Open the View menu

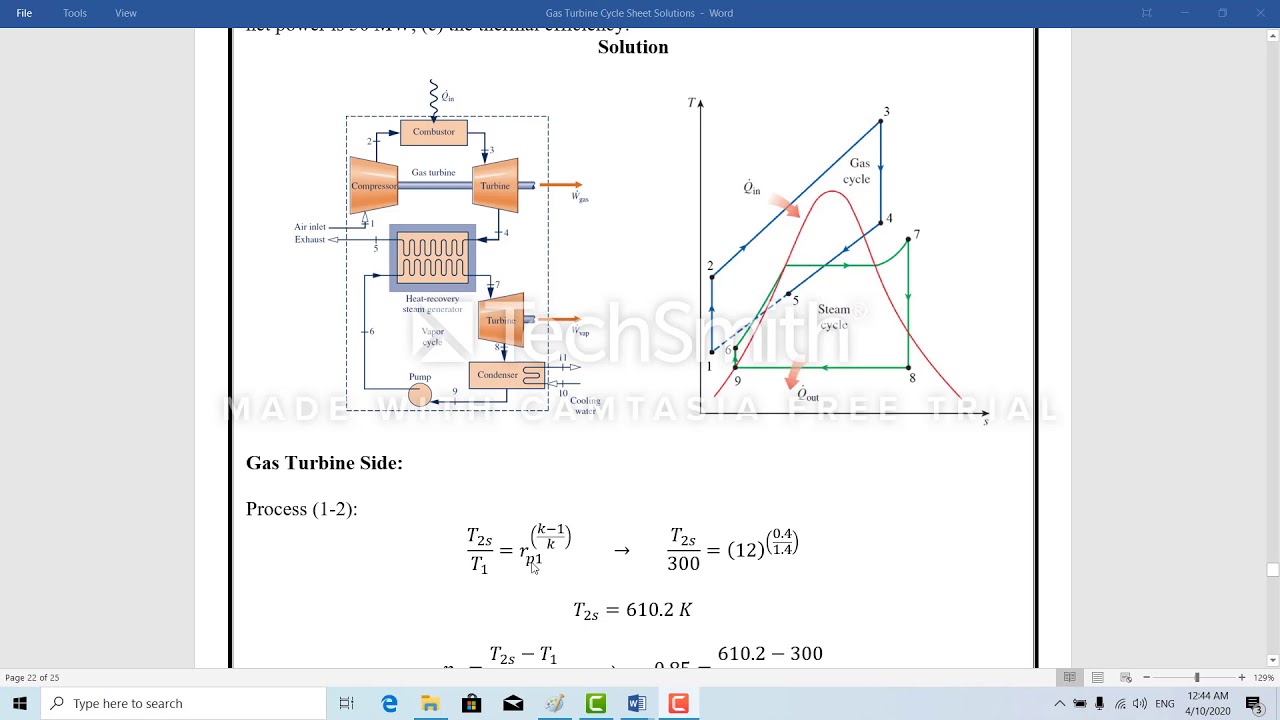click(126, 13)
